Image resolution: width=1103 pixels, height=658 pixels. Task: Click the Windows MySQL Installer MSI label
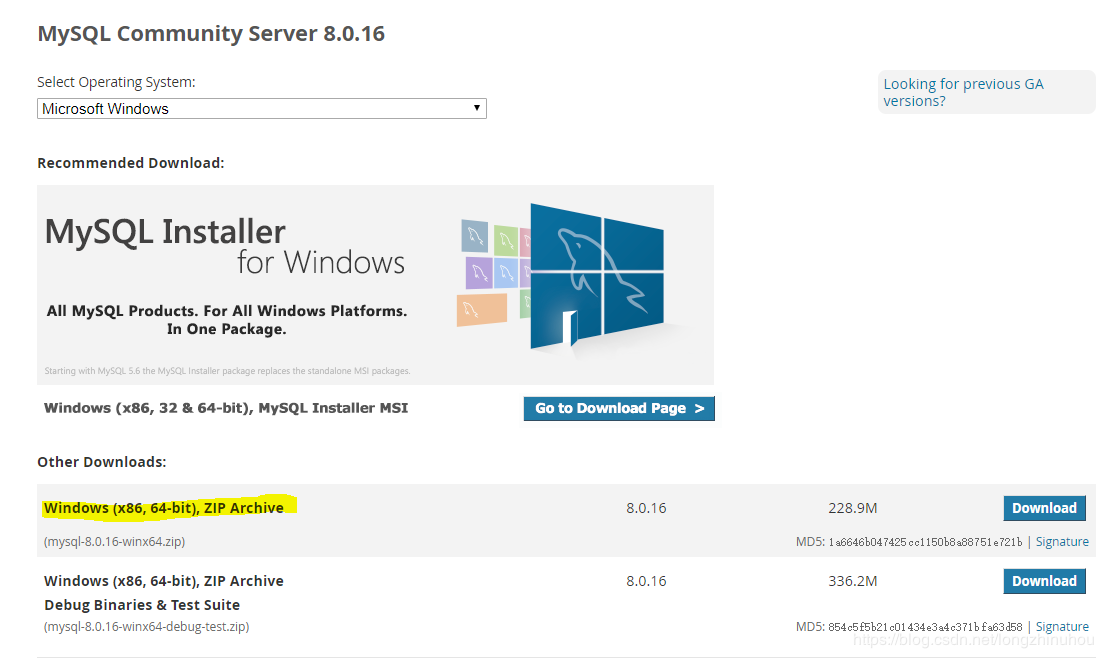tap(226, 408)
